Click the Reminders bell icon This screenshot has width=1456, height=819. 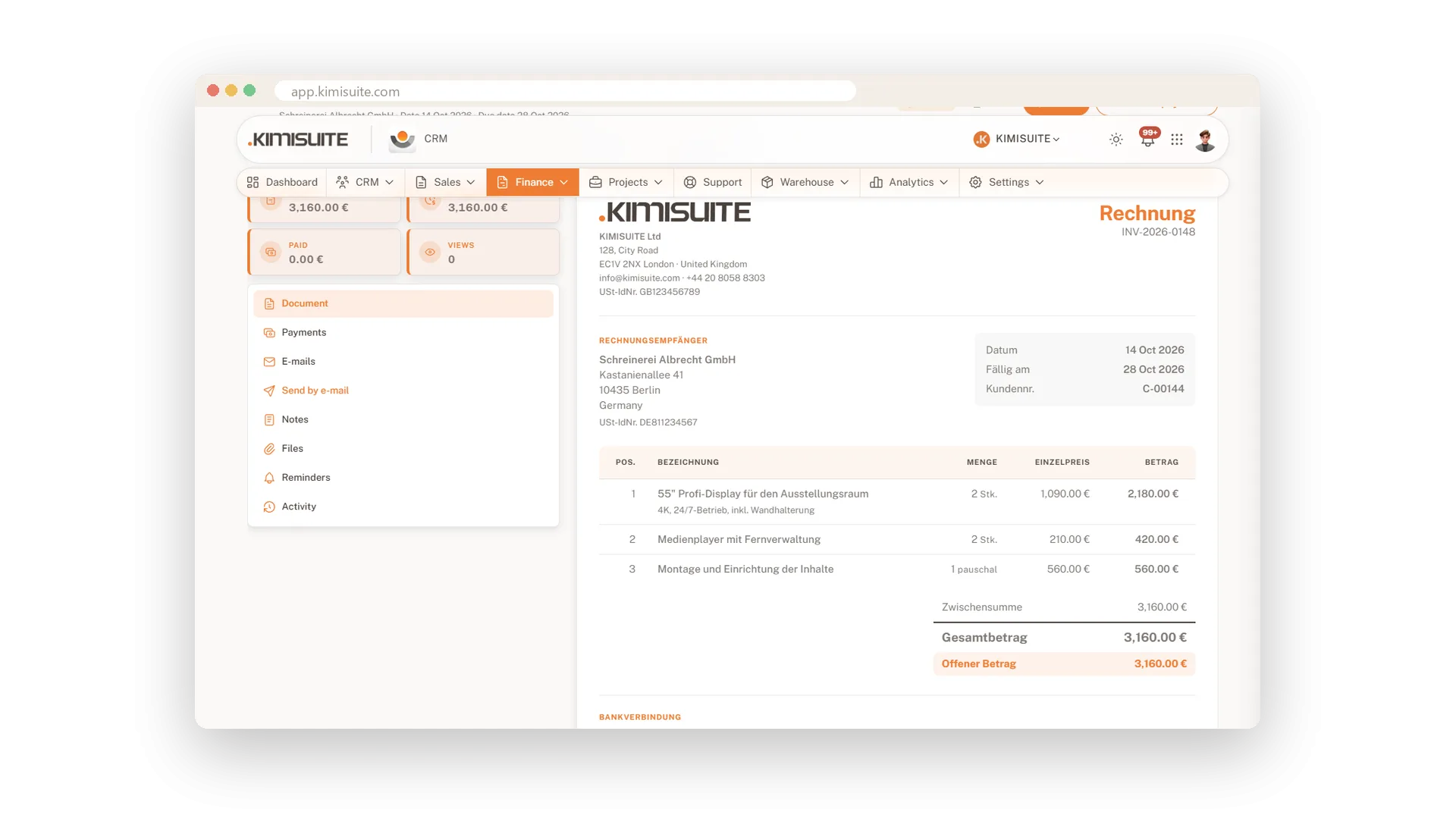[269, 478]
